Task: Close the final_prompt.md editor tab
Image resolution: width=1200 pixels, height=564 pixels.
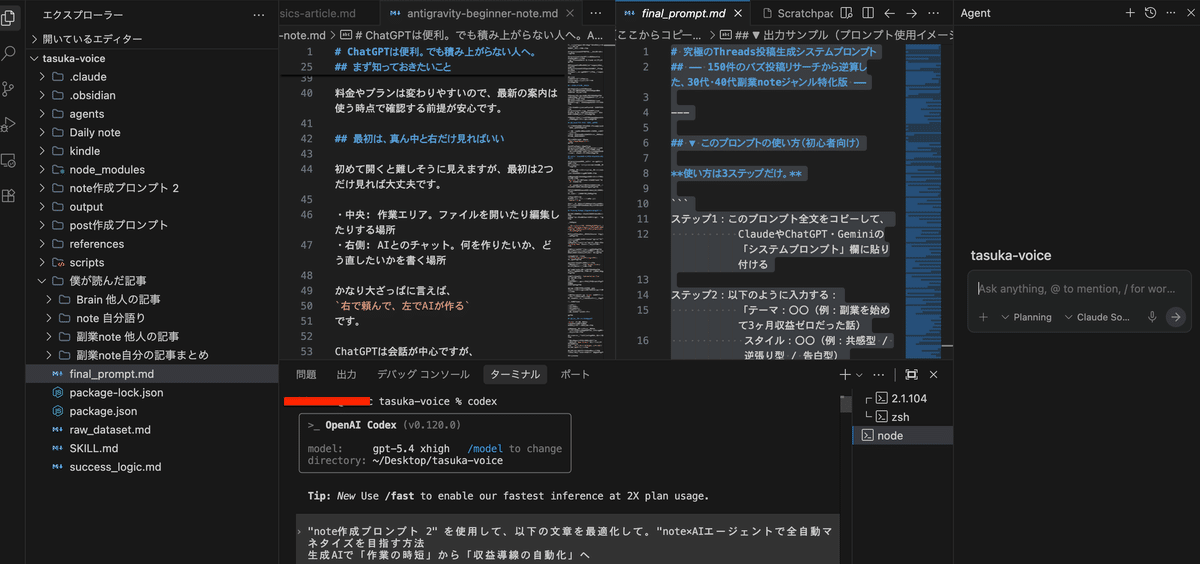Action: (x=739, y=14)
